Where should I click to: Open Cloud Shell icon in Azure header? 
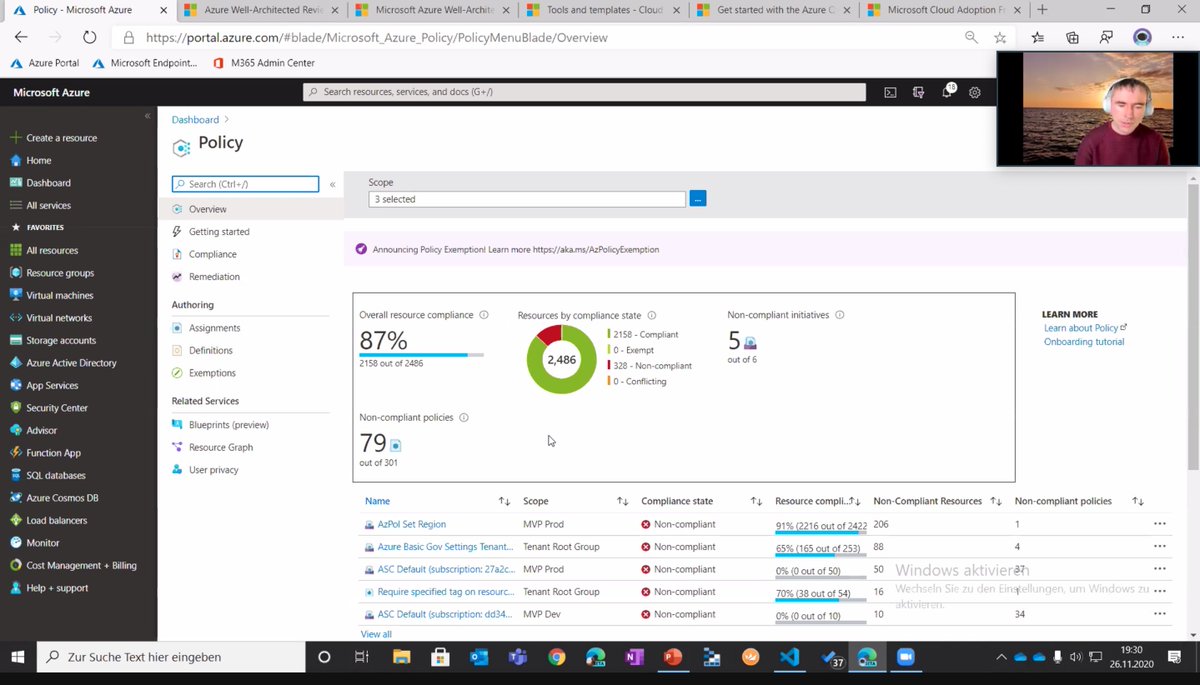[890, 92]
